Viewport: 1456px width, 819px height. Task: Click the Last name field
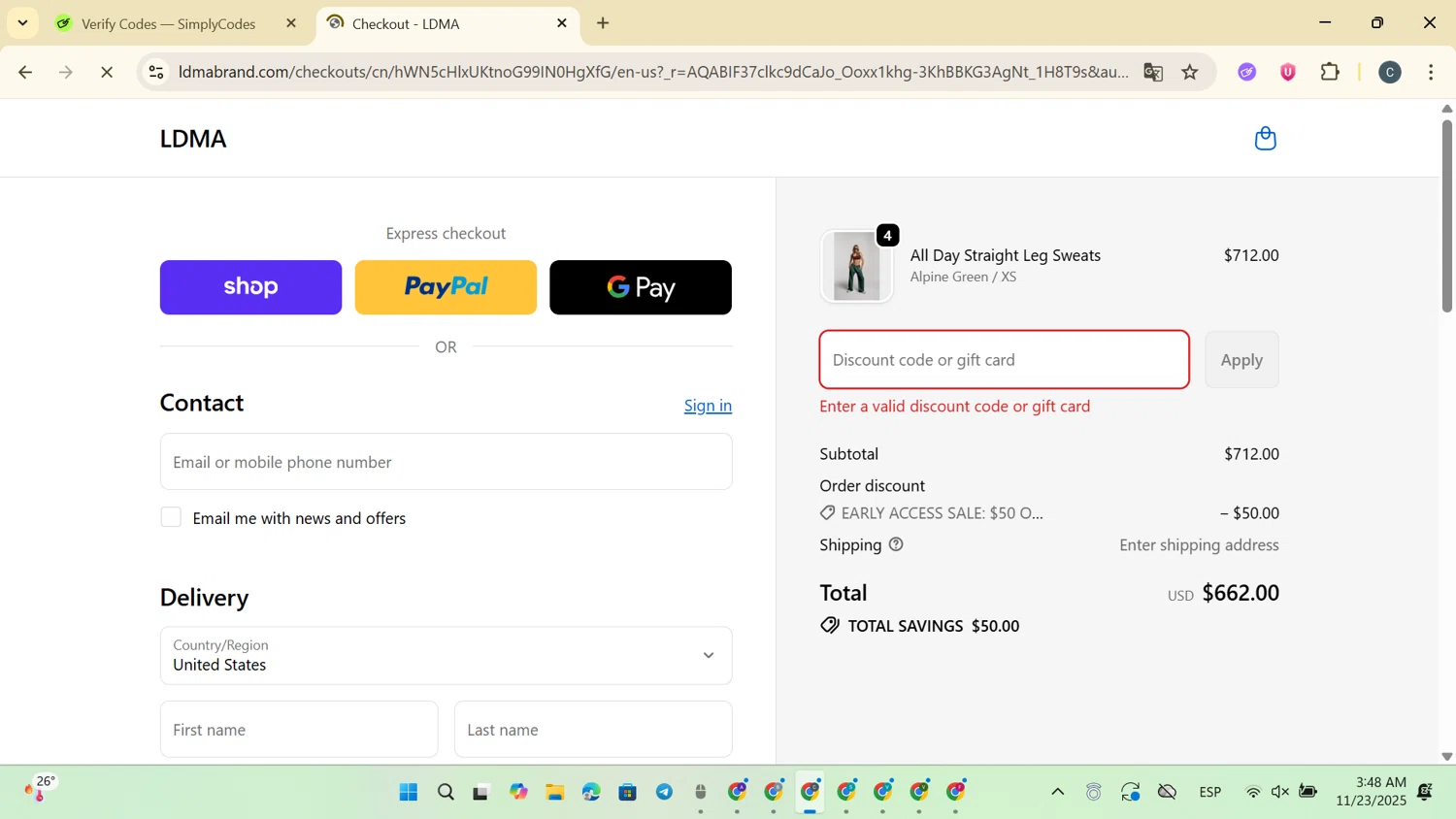click(x=593, y=730)
